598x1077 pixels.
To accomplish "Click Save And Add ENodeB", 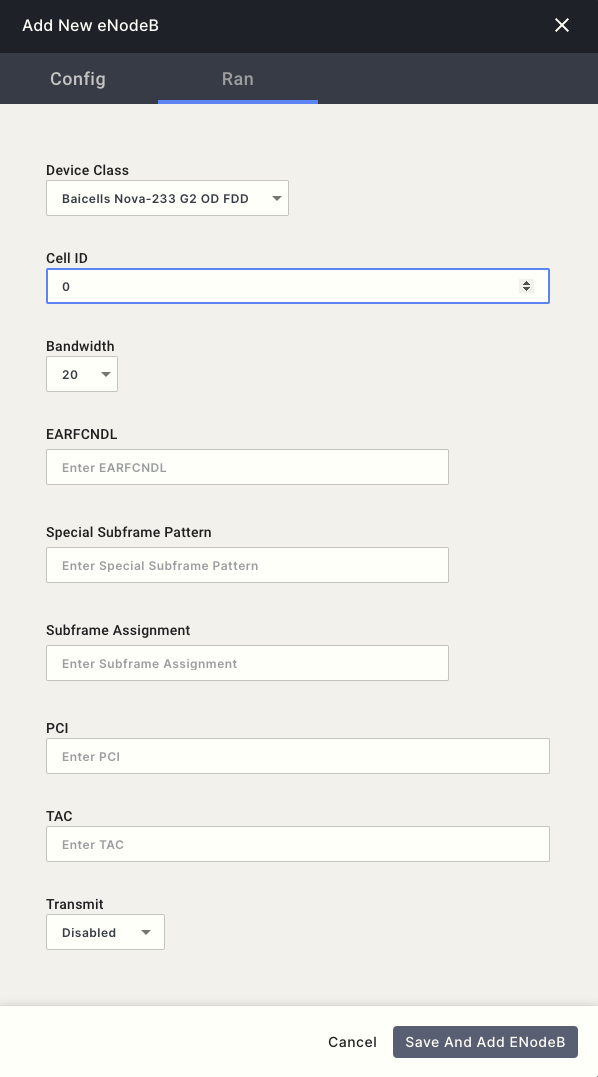I will pos(485,1042).
